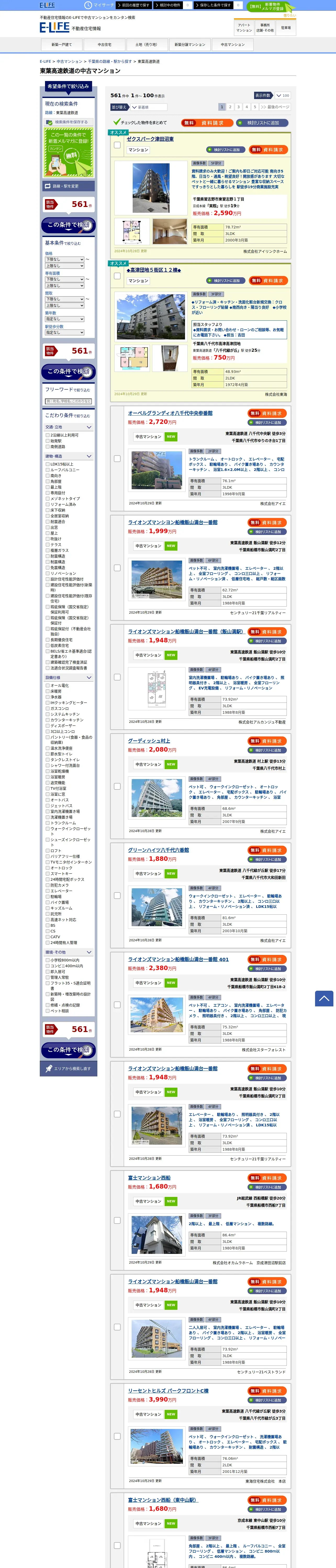The height and width of the screenshot is (1568, 336).
Task: Click the green plus 検討リストに追加 at top
Action: pyautogui.click(x=262, y=122)
